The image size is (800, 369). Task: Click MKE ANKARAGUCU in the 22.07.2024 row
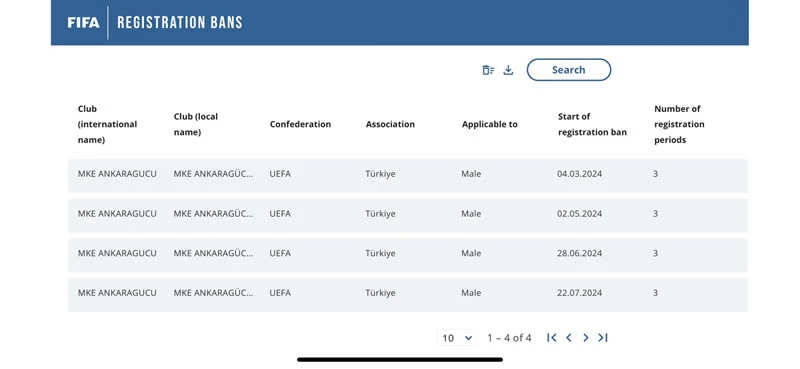click(117, 293)
